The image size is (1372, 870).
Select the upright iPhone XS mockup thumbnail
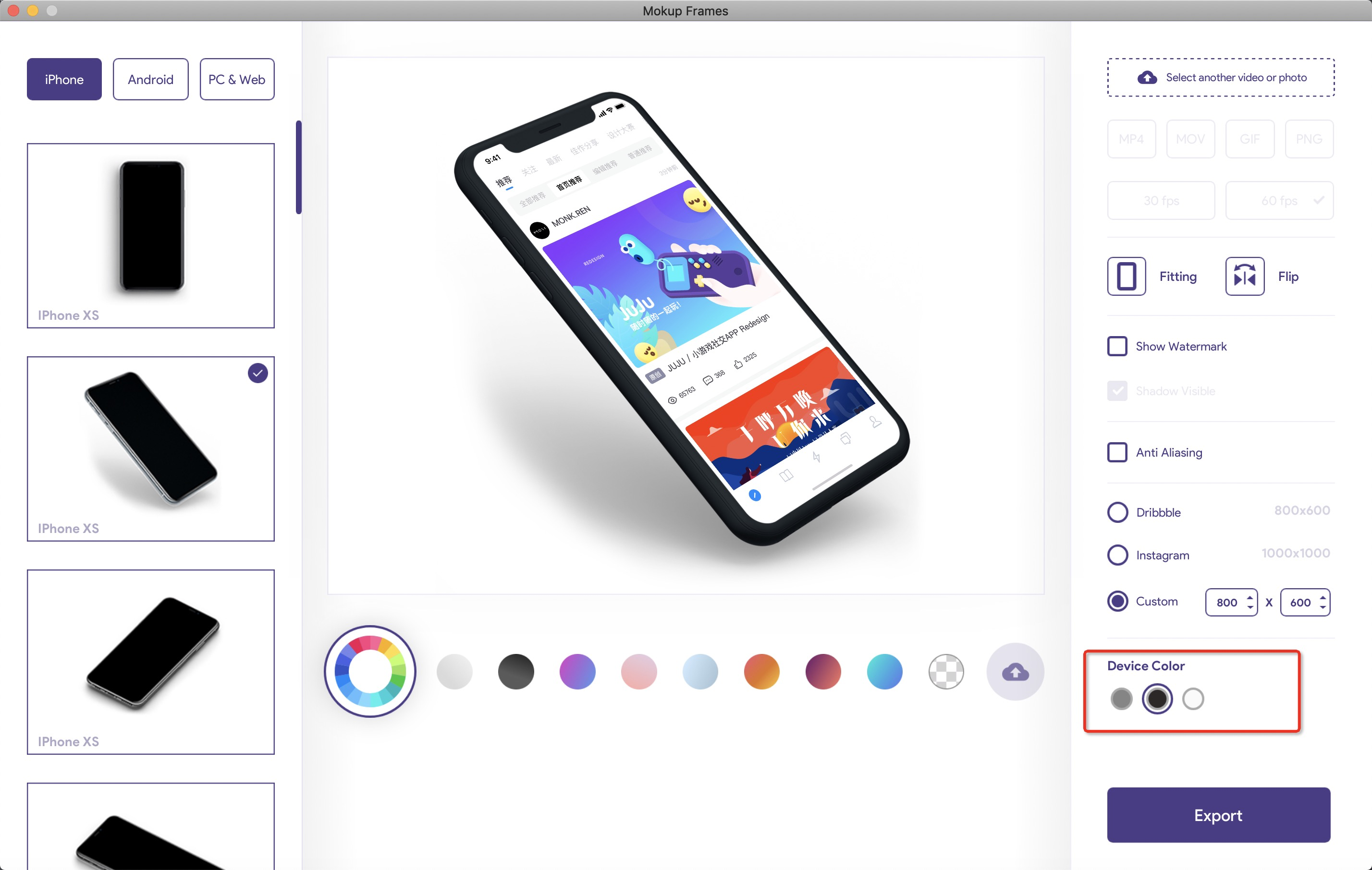pos(150,236)
